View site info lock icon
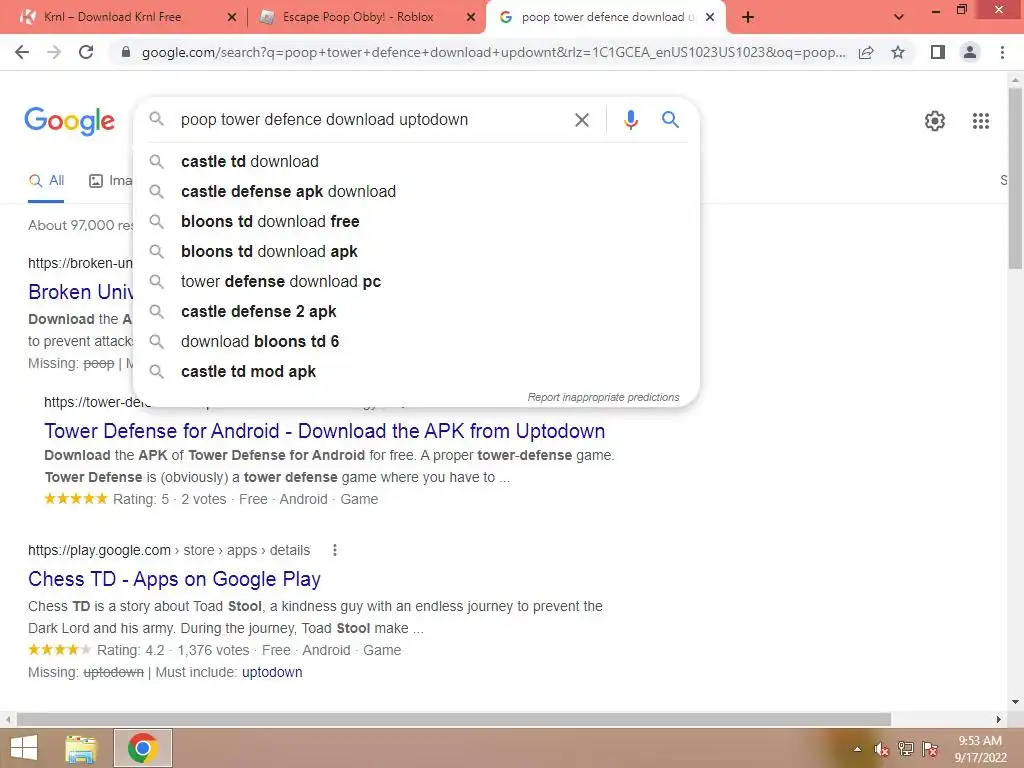Screen dimensions: 1024x768 (126, 52)
